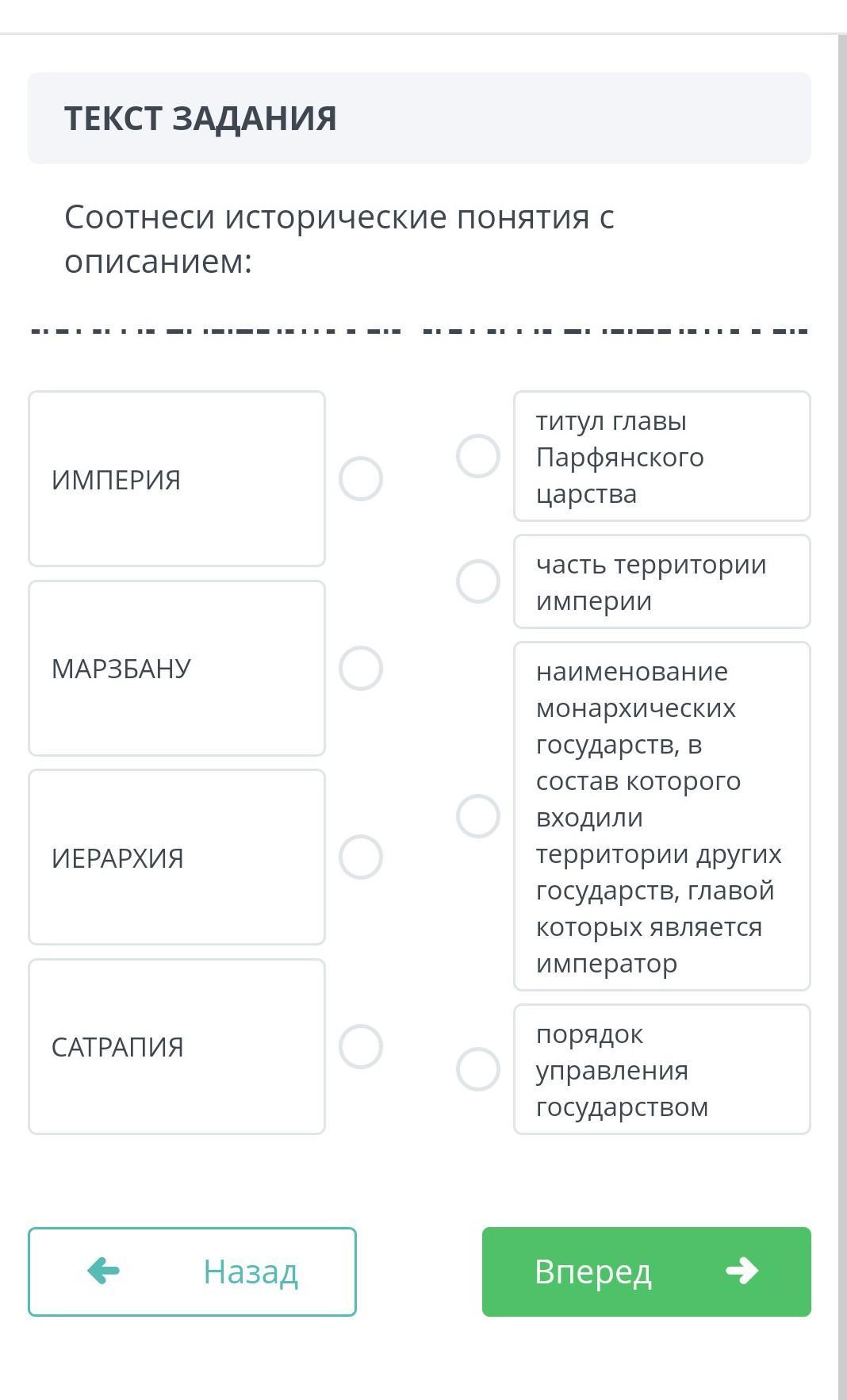This screenshot has height=1400, width=847.
Task: Select the radio button next to ИЕРАРХИЯ
Action: coord(361,857)
